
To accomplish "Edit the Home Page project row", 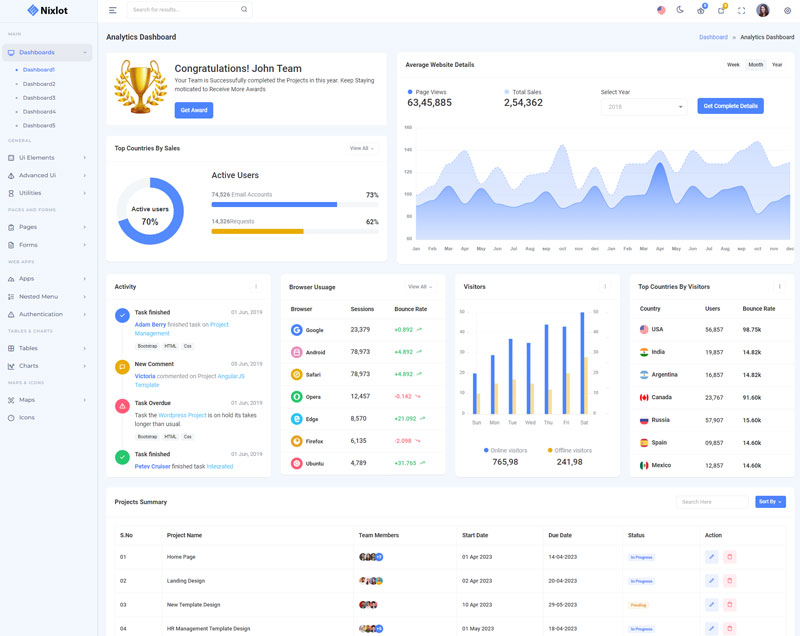I will 711,556.
